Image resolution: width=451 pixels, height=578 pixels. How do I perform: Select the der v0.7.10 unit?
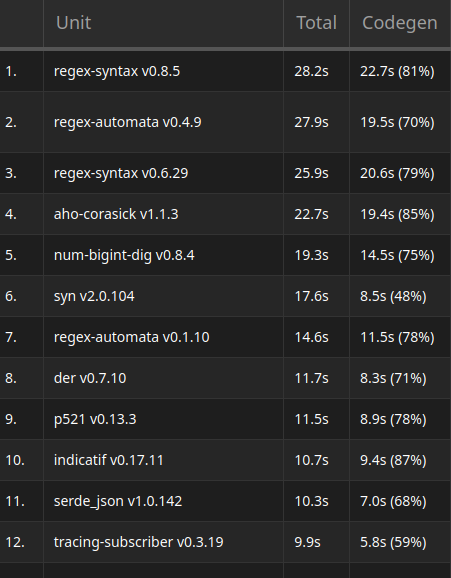click(x=90, y=378)
